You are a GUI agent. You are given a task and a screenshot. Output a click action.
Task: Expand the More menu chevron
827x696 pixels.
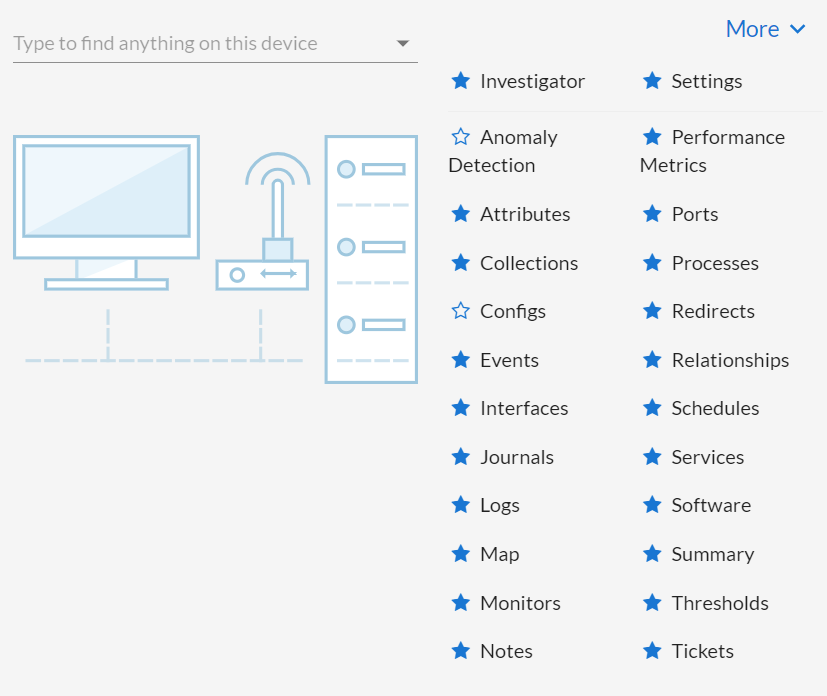pos(797,30)
